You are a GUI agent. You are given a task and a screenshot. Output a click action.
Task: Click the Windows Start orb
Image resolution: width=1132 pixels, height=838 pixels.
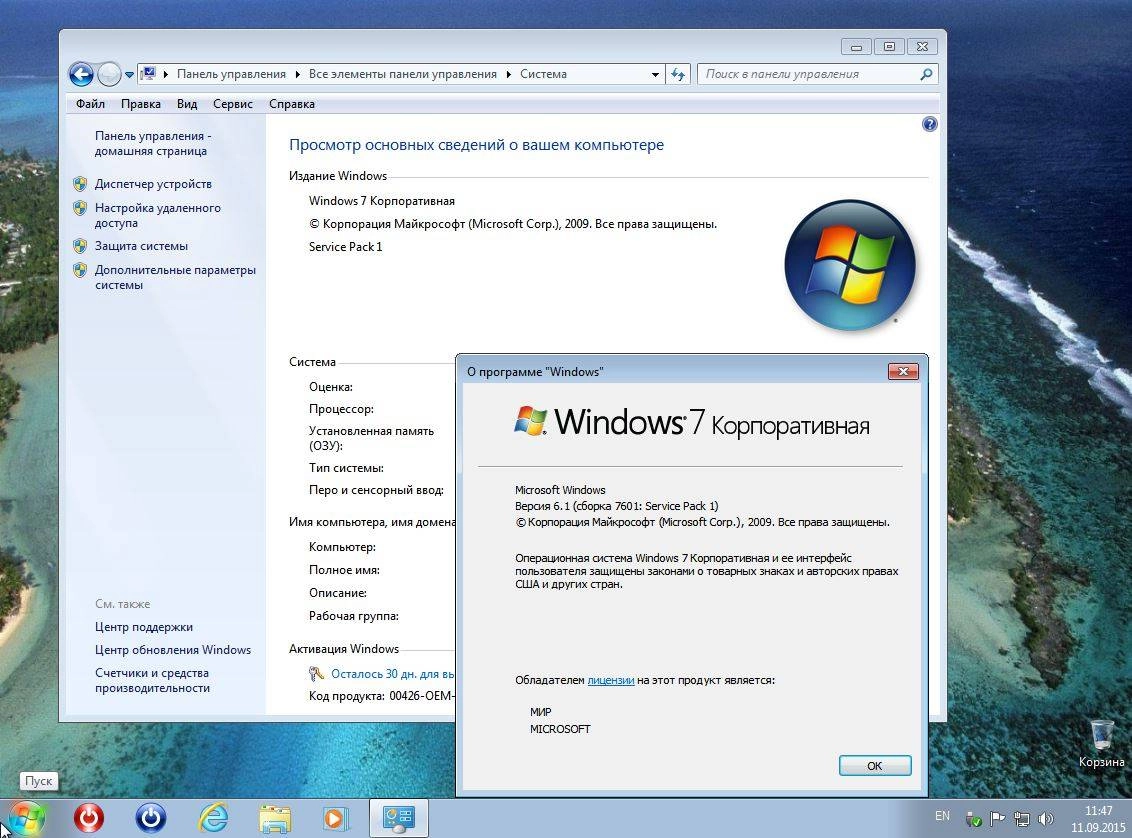point(26,819)
